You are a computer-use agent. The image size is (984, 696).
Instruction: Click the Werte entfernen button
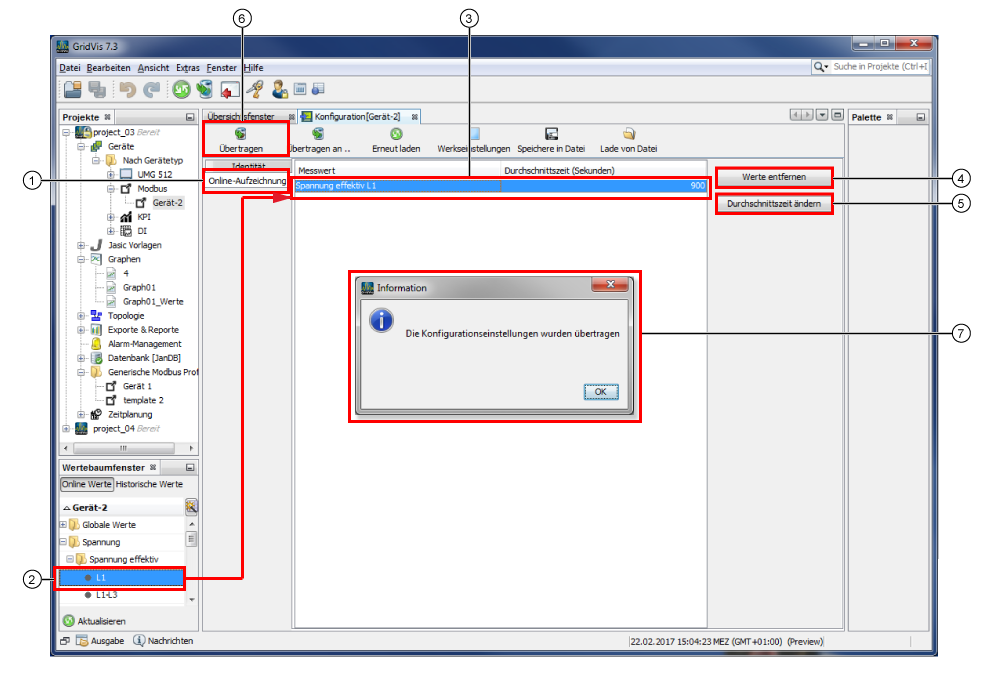(774, 177)
